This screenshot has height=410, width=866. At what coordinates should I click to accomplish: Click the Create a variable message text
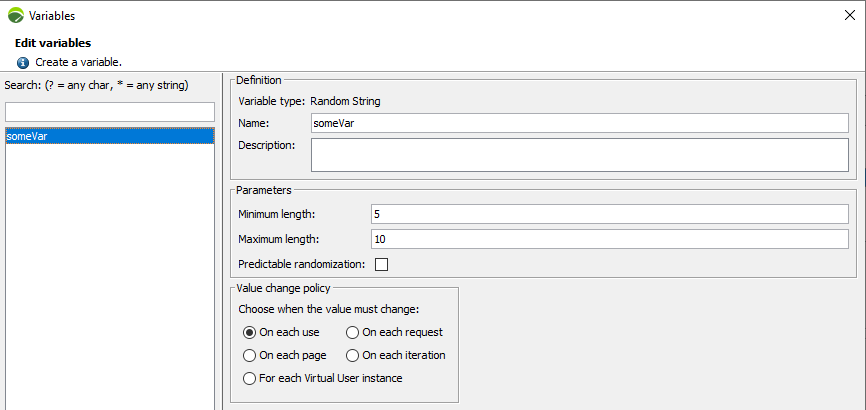78,62
